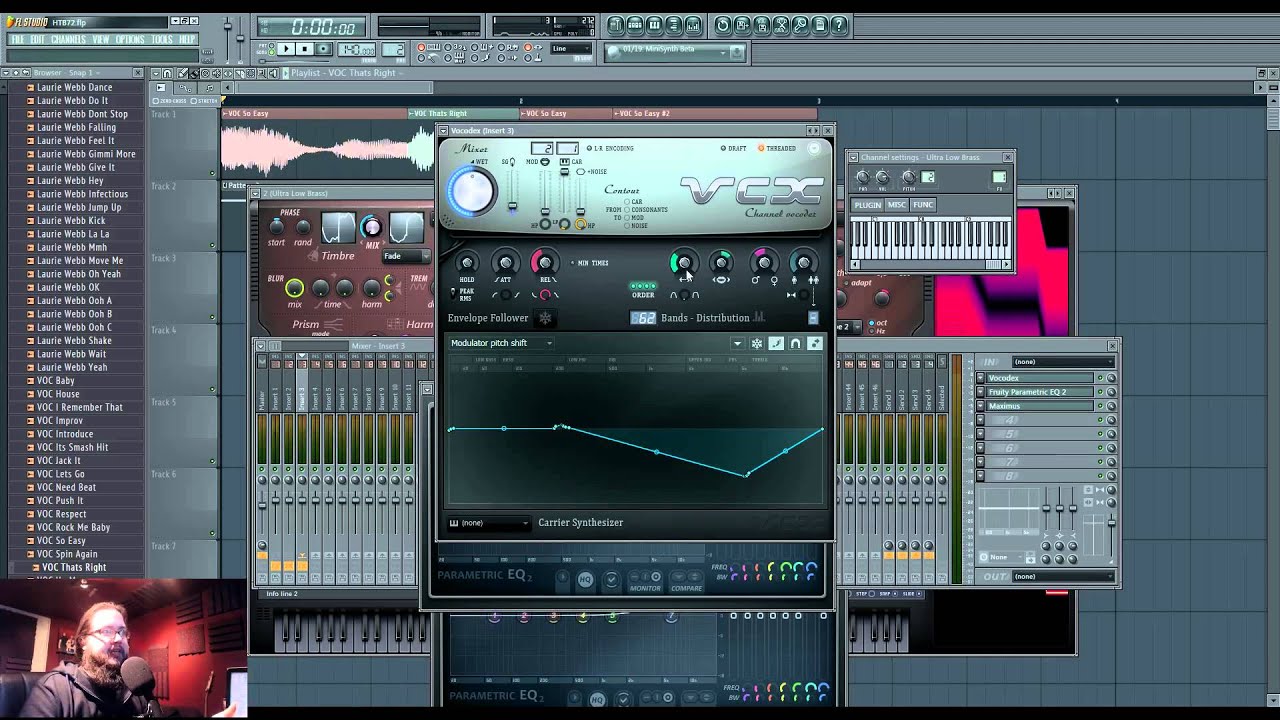Toggle MIN TIMES in Vocodex
Viewport: 1280px width, 720px height.
pyautogui.click(x=590, y=263)
